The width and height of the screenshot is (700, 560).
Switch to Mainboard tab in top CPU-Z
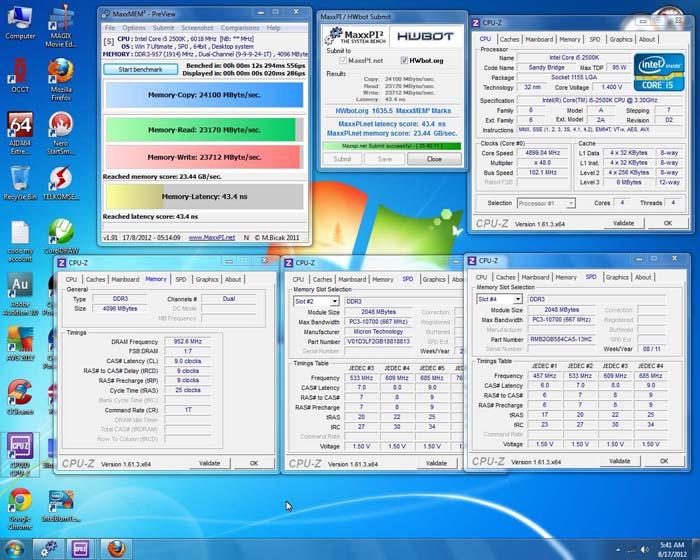[x=539, y=39]
